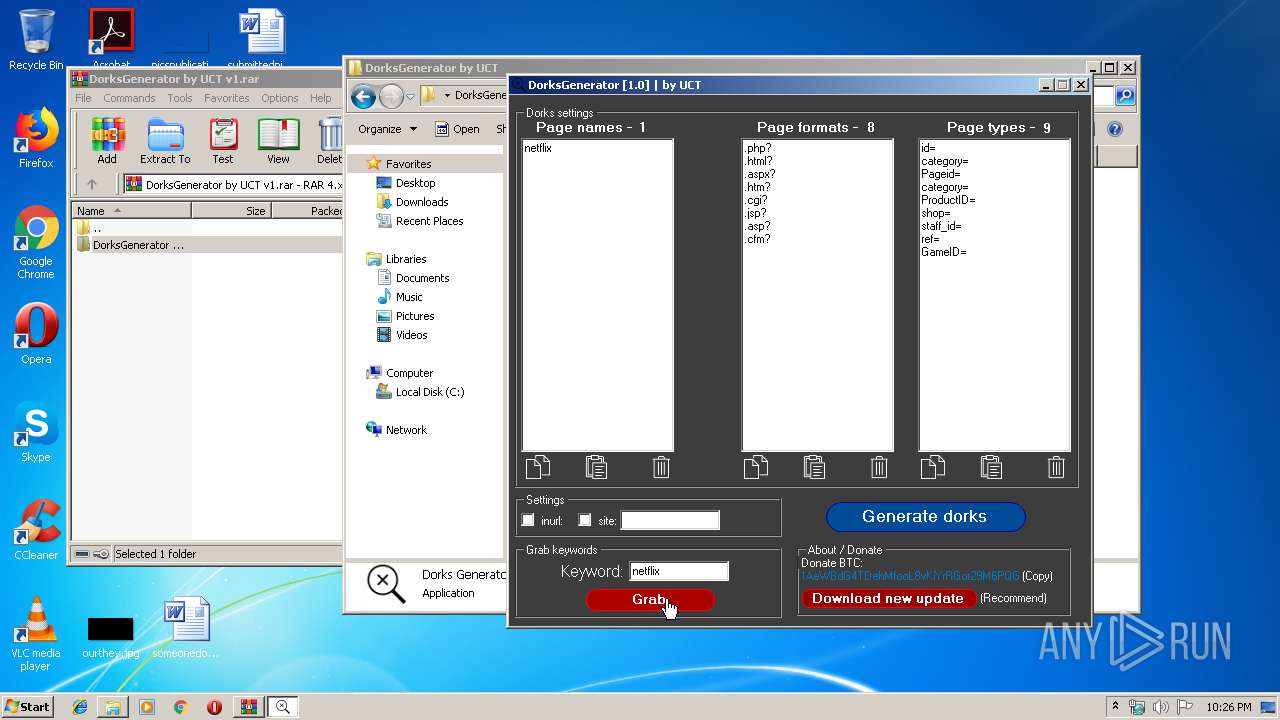Image resolution: width=1280 pixels, height=720 pixels.
Task: Select netflix in Page names list
Action: 538,148
